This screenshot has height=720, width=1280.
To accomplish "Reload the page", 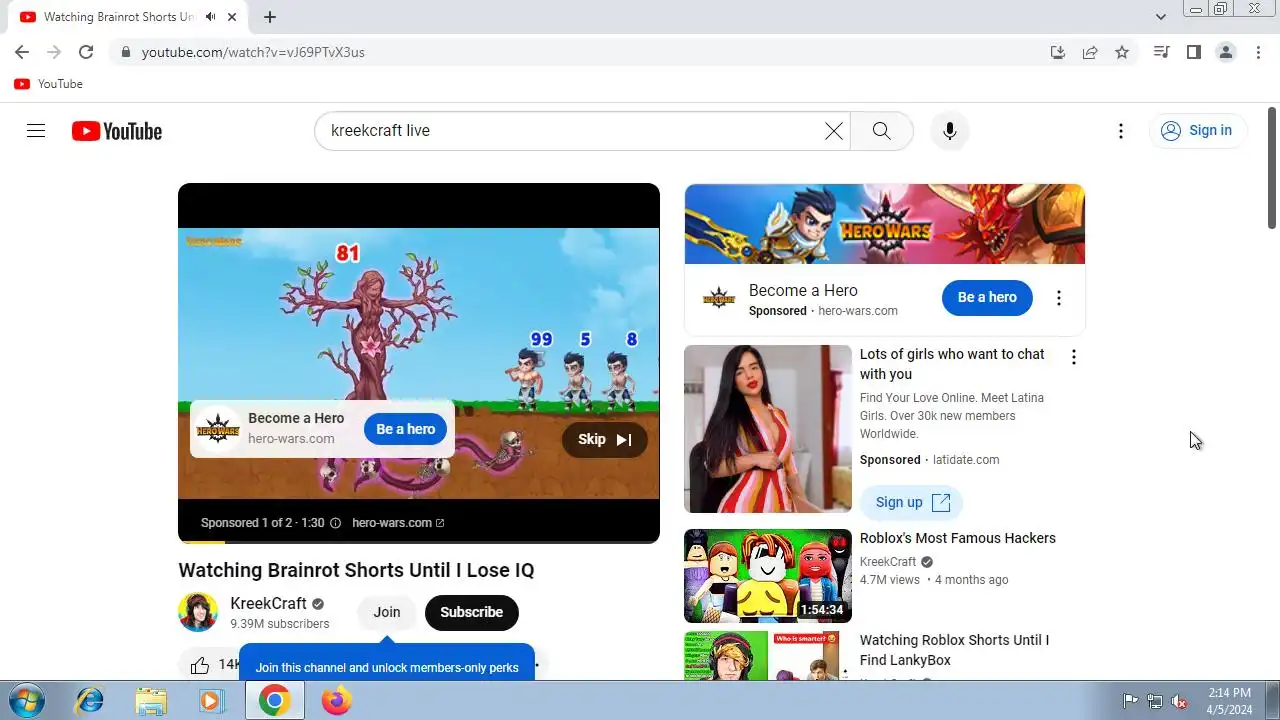I will (86, 52).
